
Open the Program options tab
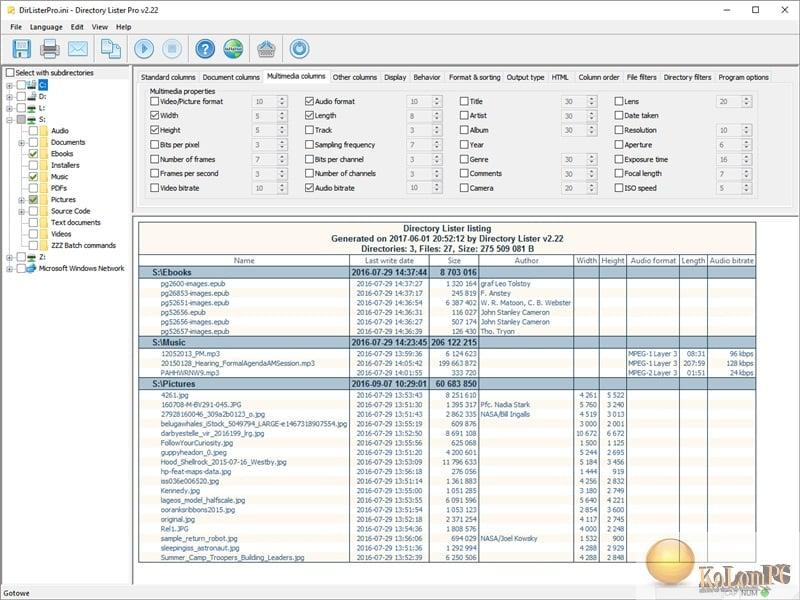coord(743,77)
